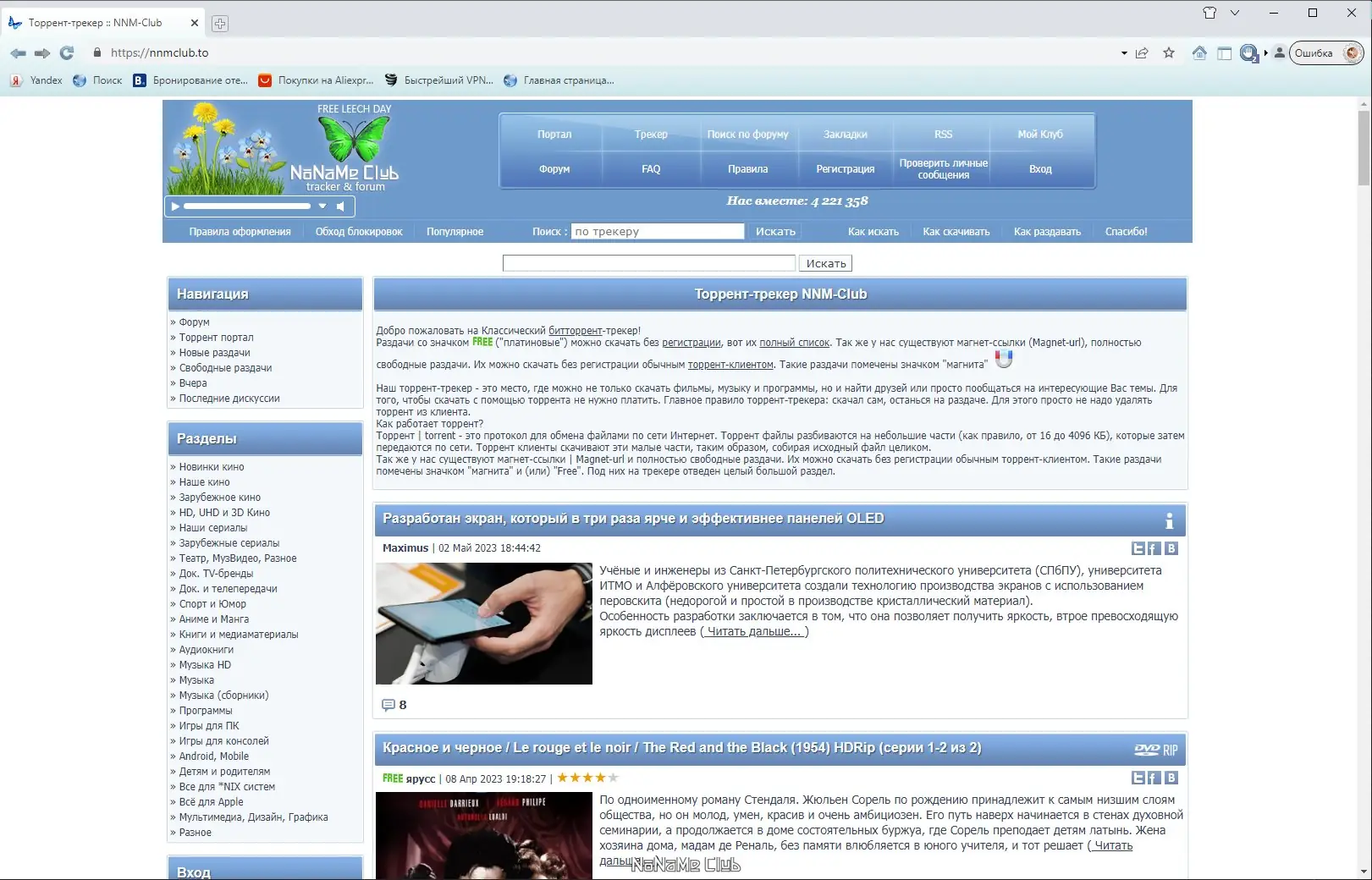Expand the tab list chevron in title bar
Screen dimensions: 1372x880
coord(1235,13)
